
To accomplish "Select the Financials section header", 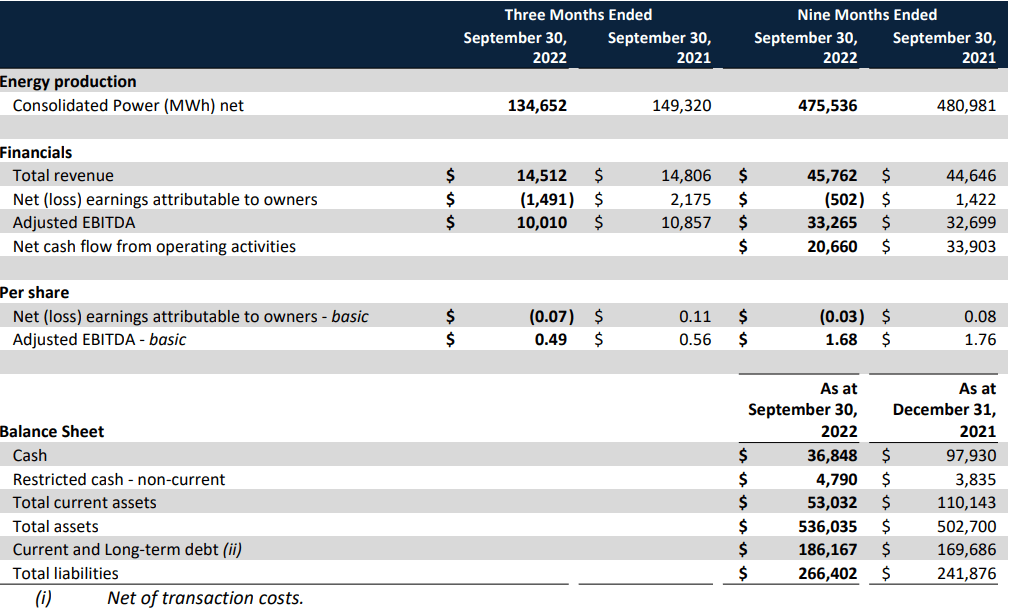I will click(35, 152).
